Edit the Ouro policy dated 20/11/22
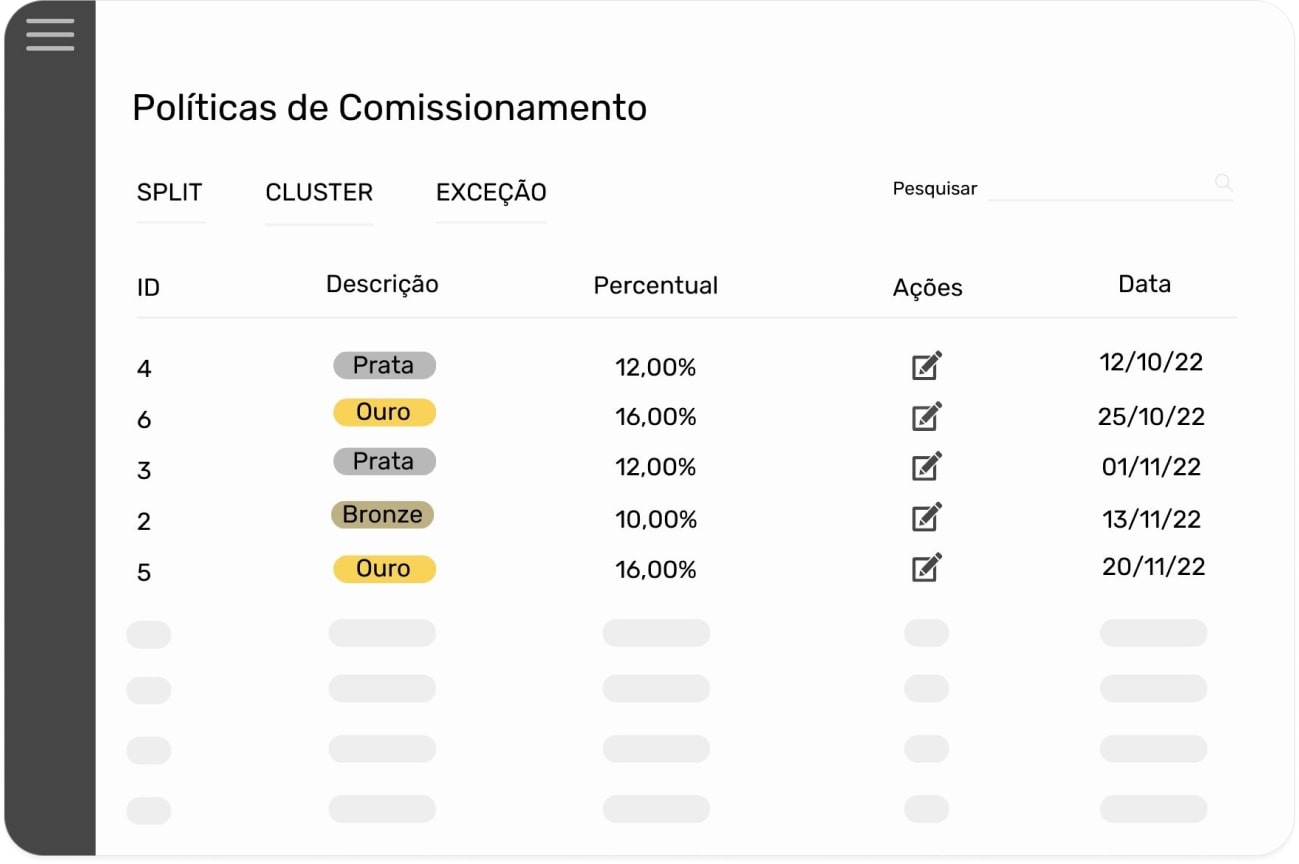The image size is (1299, 864). [x=925, y=567]
